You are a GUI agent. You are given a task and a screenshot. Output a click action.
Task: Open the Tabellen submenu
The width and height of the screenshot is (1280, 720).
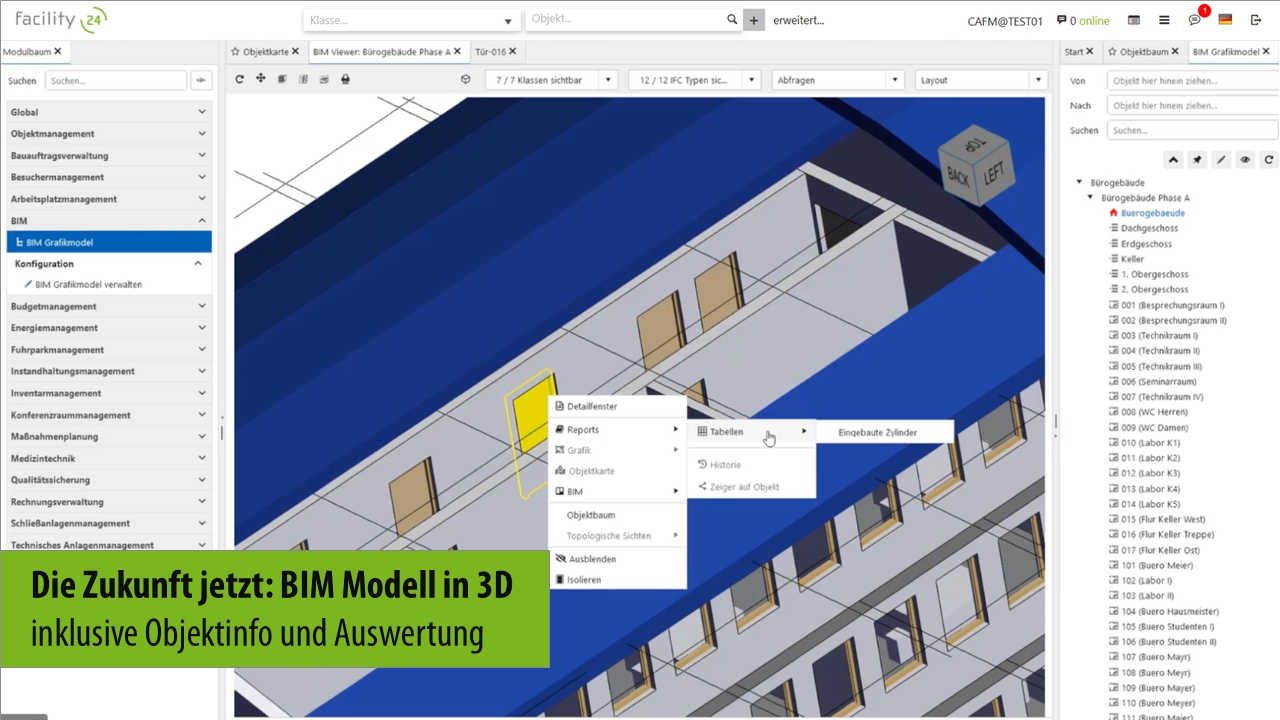point(751,432)
